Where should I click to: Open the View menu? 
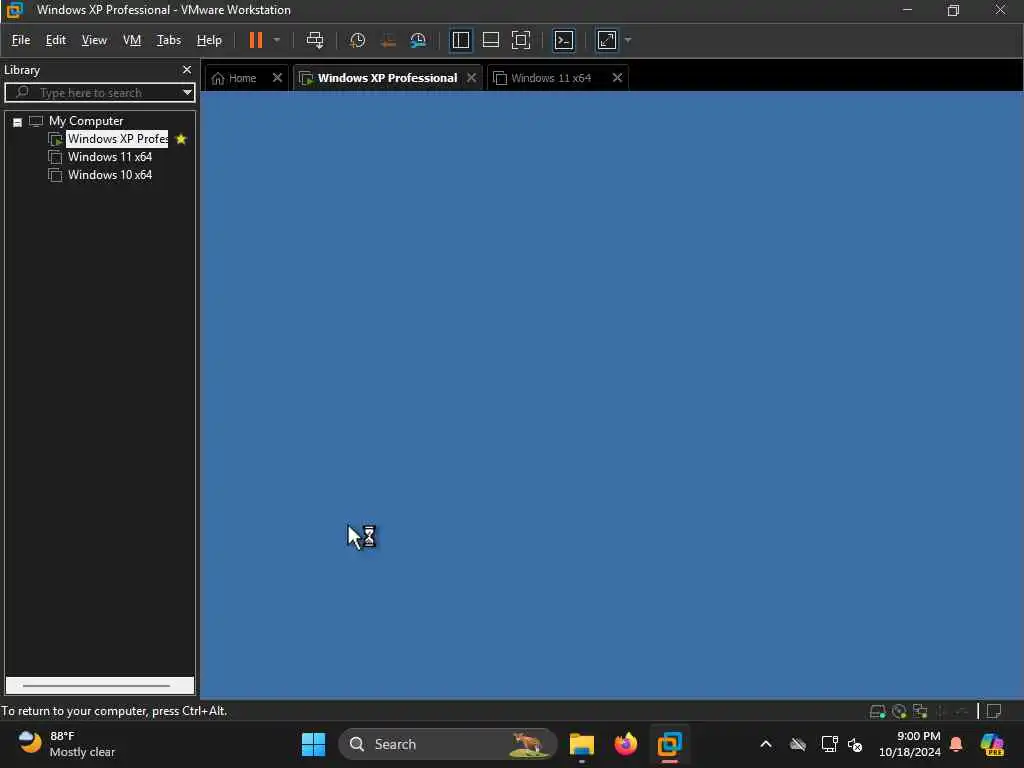tap(94, 40)
